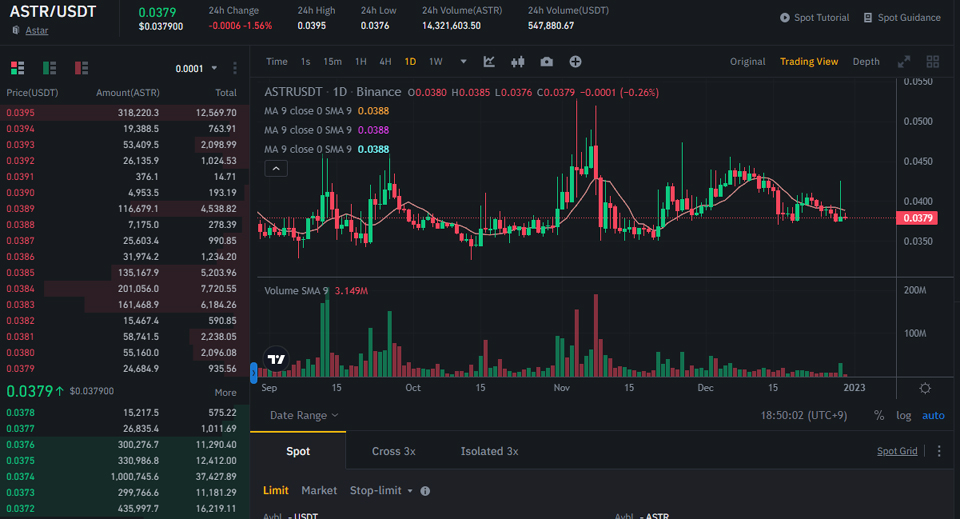This screenshot has height=519, width=960.
Task: Expand the Date Range selector
Action: 304,415
